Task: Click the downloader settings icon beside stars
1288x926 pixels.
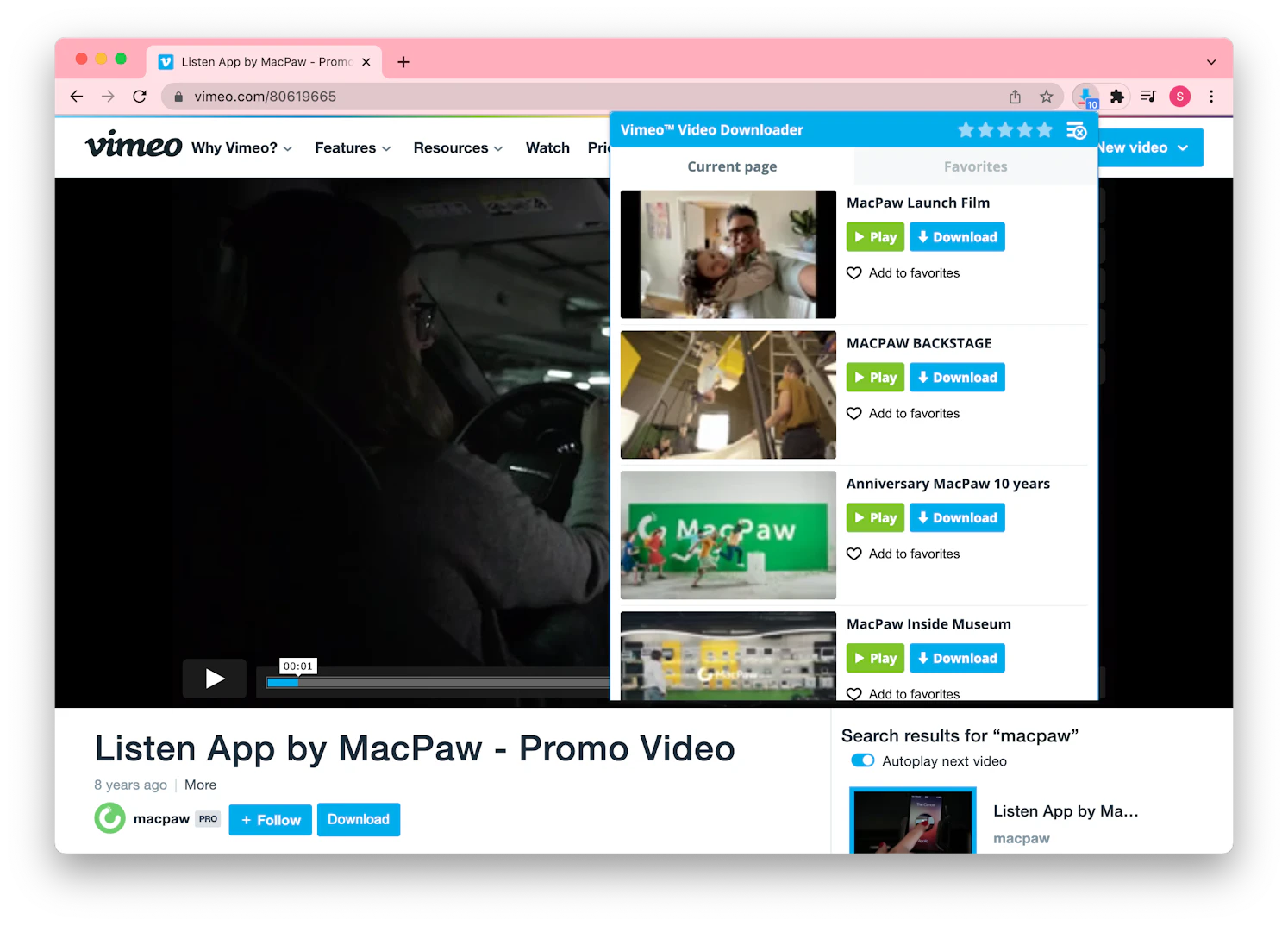Action: click(1076, 130)
